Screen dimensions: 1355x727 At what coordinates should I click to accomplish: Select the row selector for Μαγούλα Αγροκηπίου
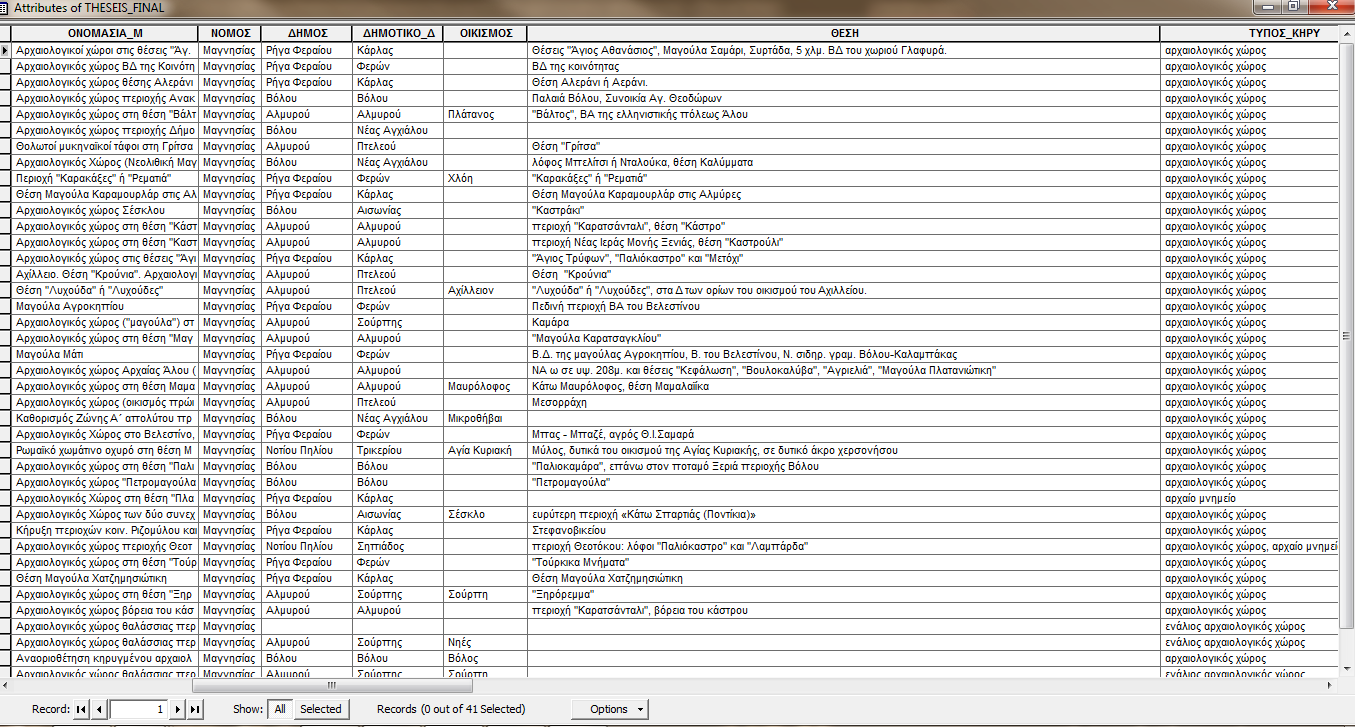(x=6, y=306)
